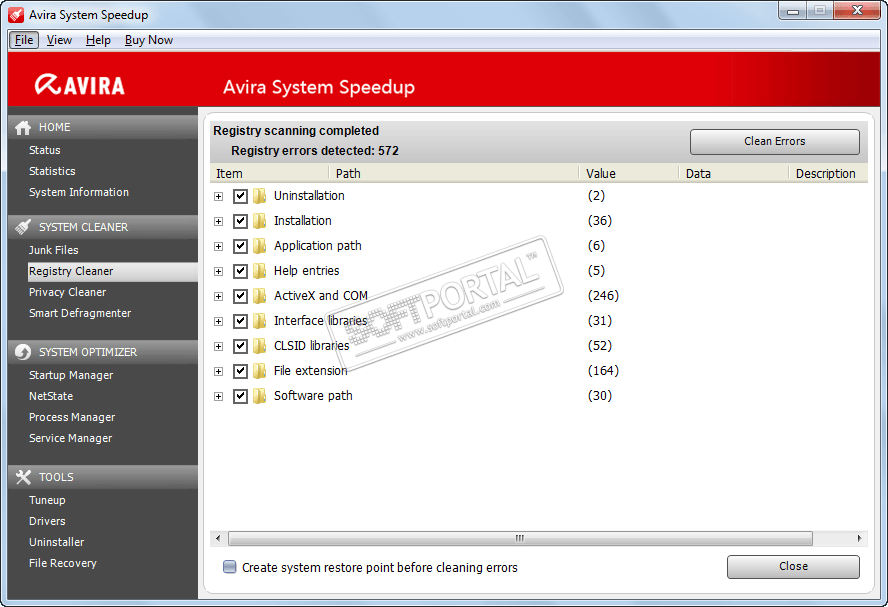Click the Clean Errors button
This screenshot has height=607, width=888.
coord(774,142)
